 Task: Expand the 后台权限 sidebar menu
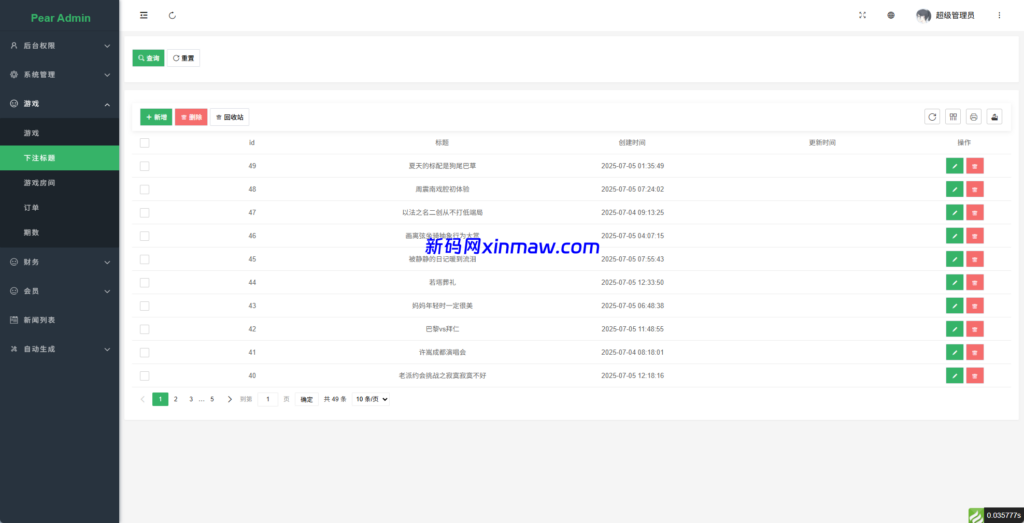tap(59, 46)
